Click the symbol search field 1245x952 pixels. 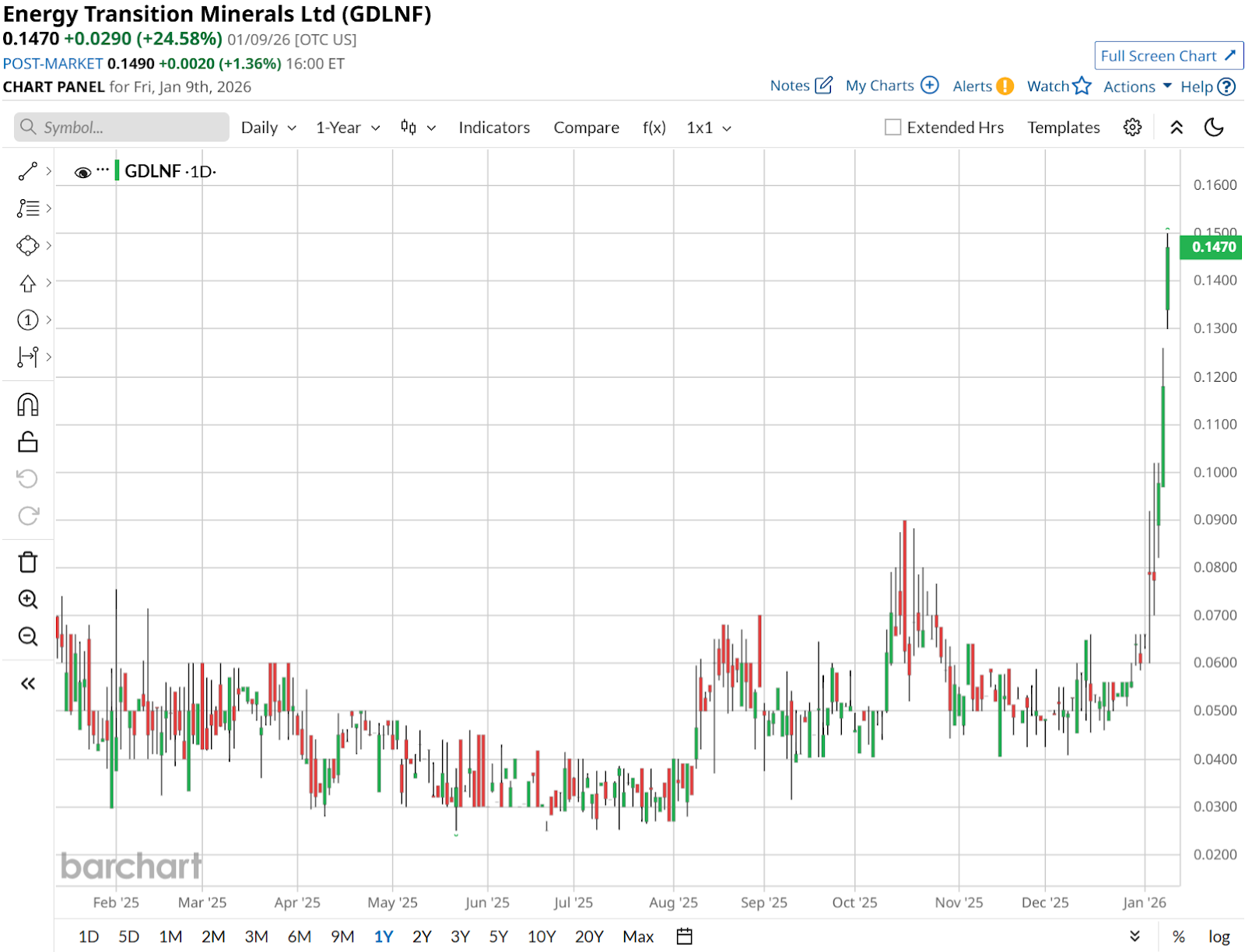(121, 128)
